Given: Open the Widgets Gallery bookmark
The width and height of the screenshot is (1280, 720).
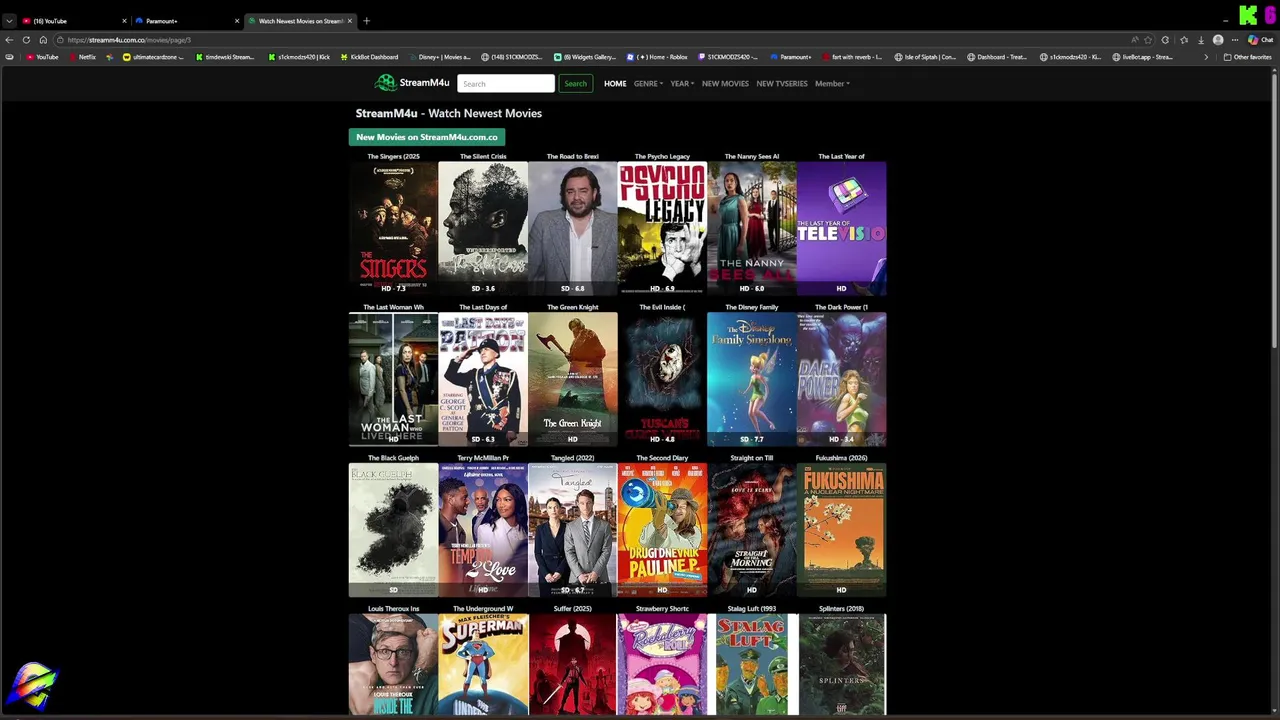Looking at the screenshot, I should pyautogui.click(x=585, y=57).
